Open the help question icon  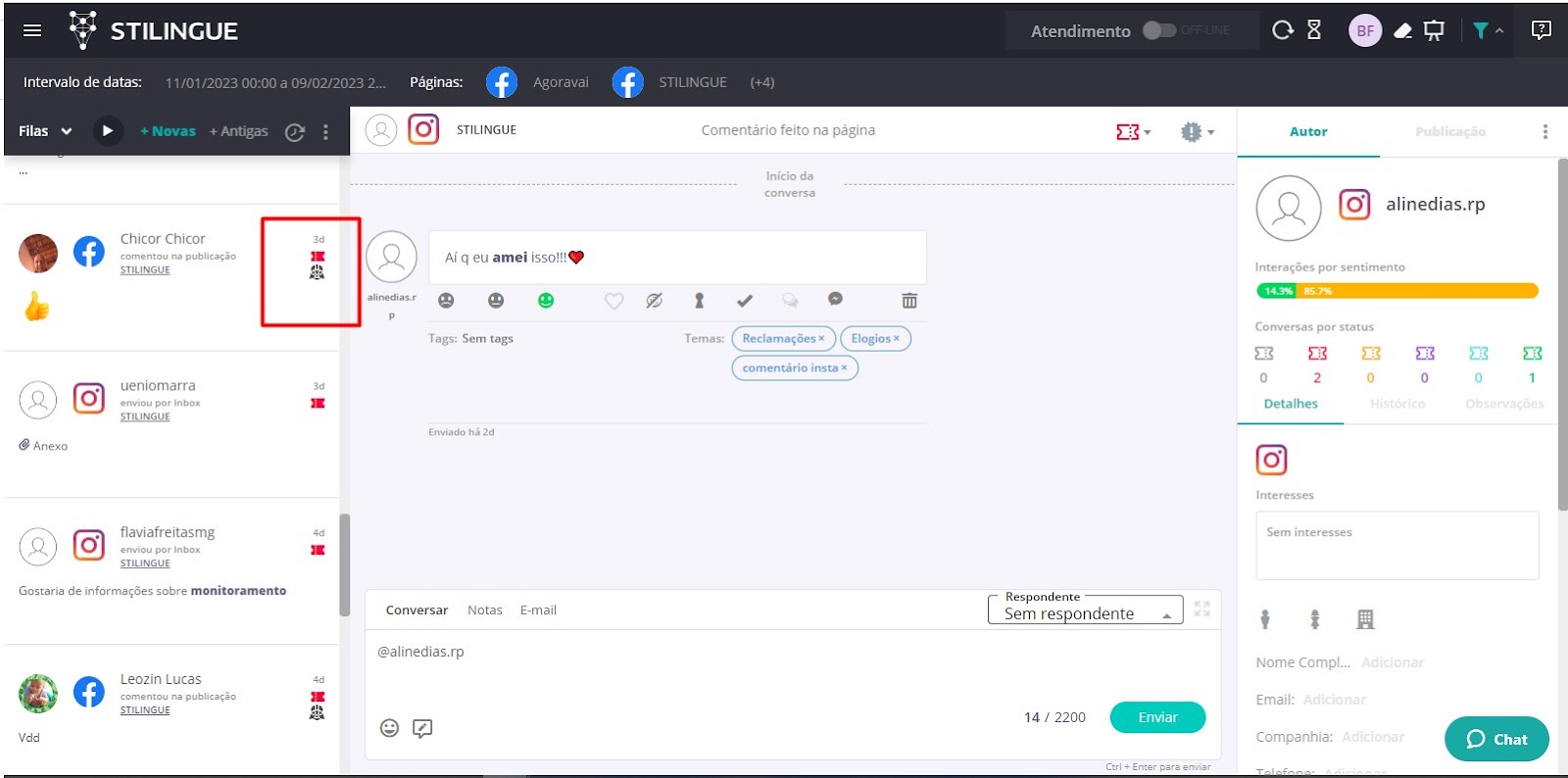point(1541,30)
